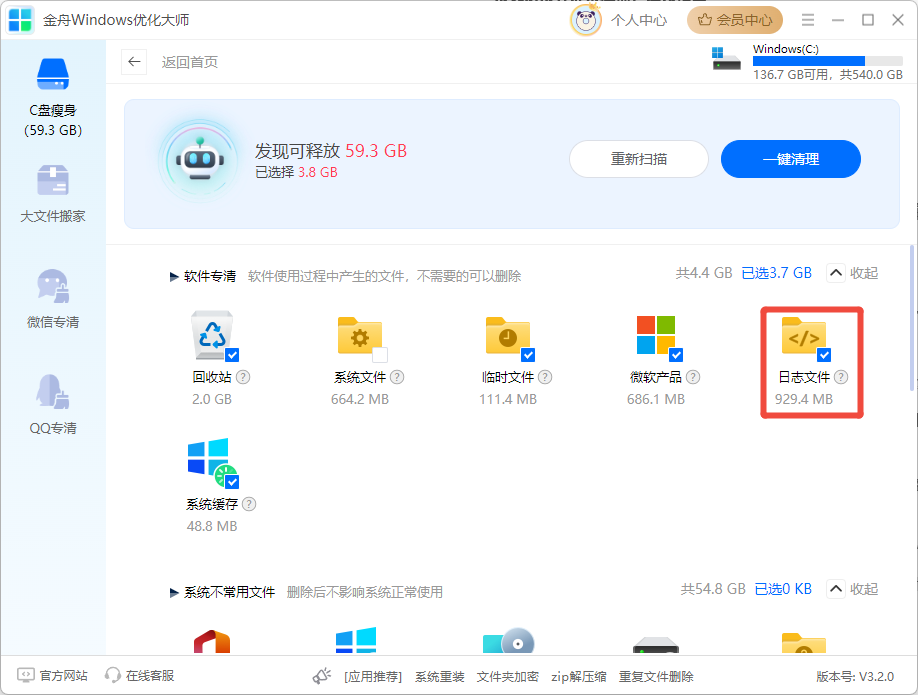
Task: Uncheck the 临时文件 checkbox
Action: [528, 355]
